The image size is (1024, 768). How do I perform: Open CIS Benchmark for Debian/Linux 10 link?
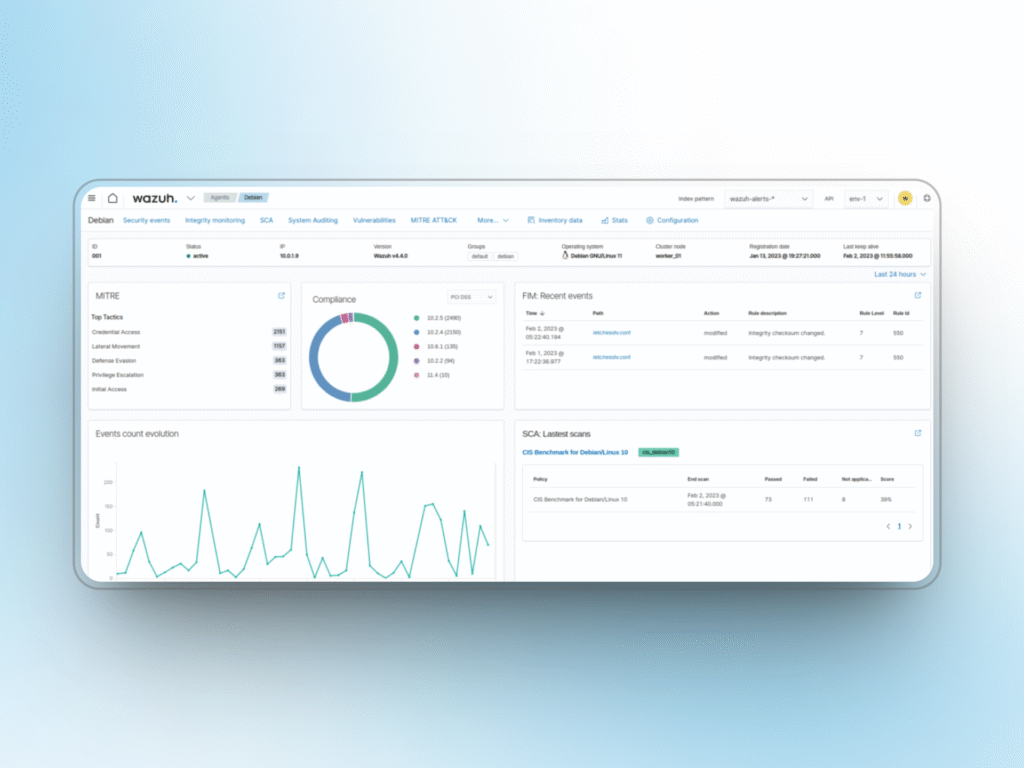(575, 452)
